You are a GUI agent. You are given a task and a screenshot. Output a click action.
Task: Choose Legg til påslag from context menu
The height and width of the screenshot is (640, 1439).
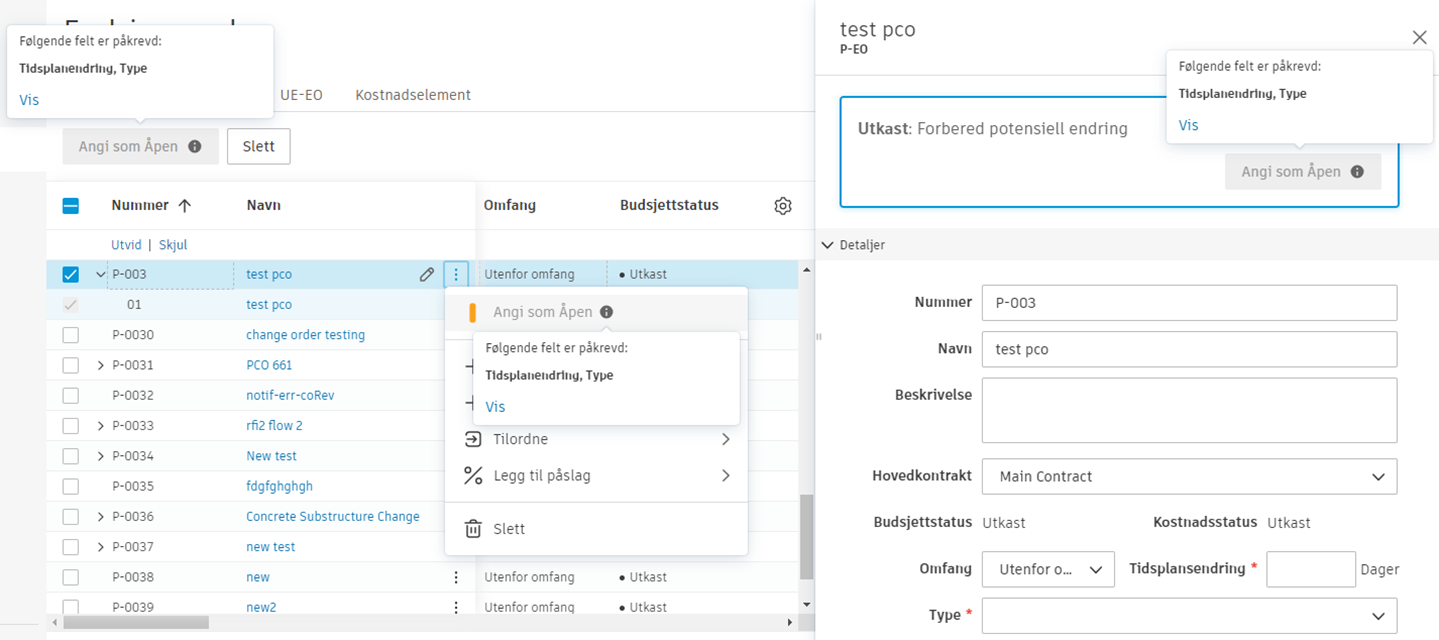pos(542,476)
